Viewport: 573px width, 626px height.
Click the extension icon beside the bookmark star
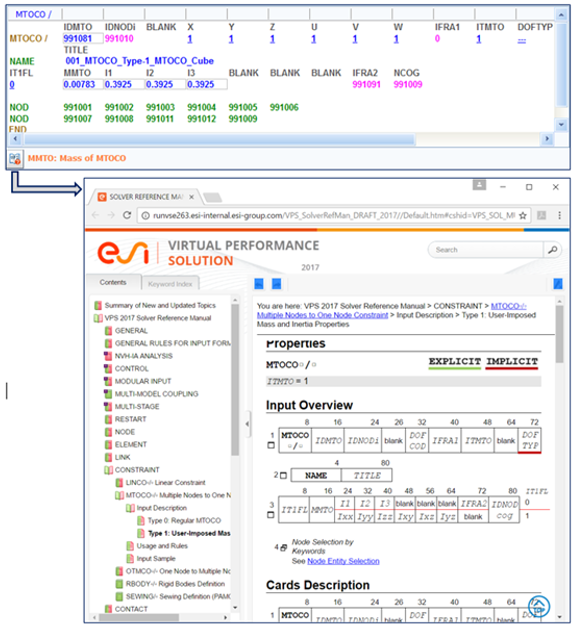[541, 216]
